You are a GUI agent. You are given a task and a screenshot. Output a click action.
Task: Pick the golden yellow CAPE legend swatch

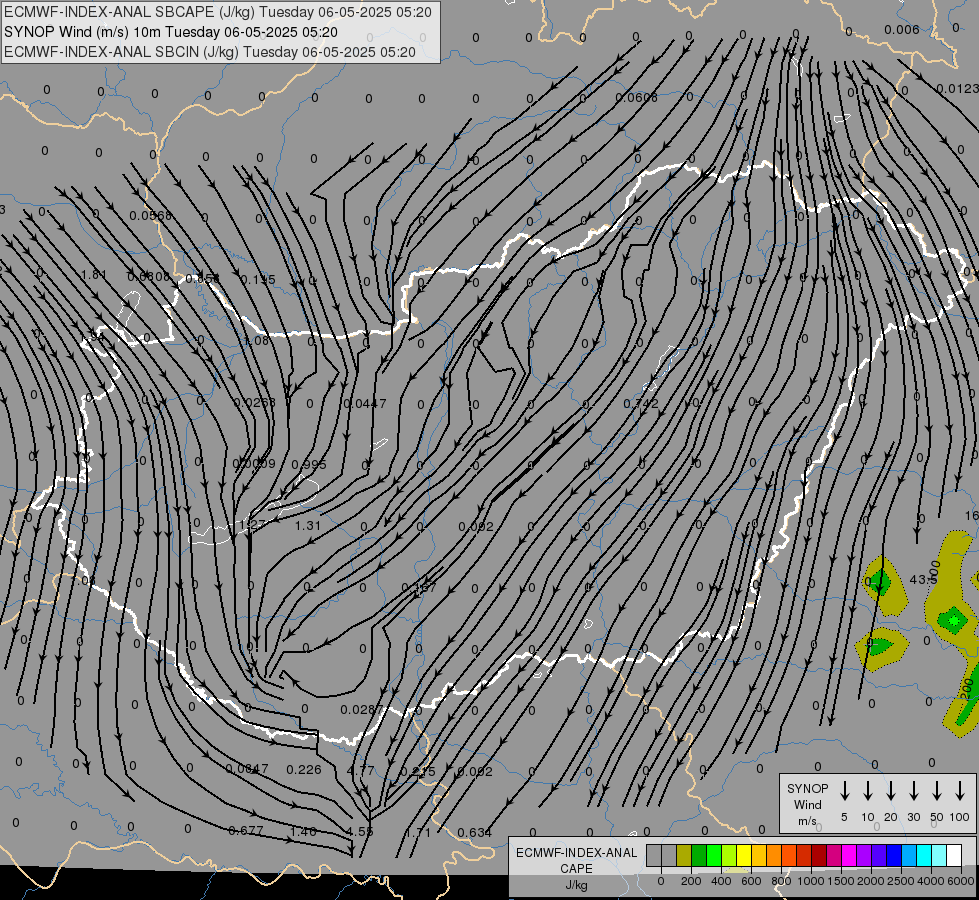click(759, 856)
